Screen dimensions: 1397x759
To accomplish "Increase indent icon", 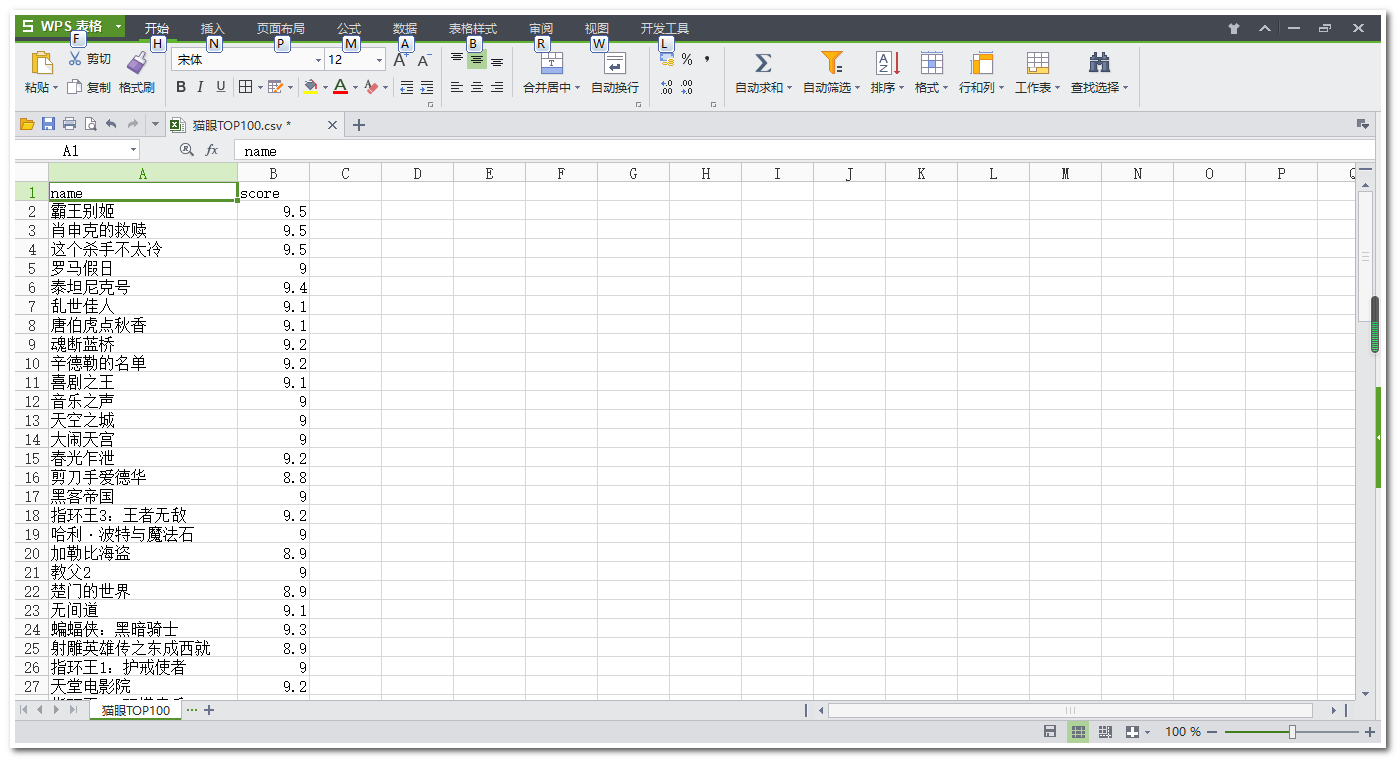I will 427,88.
